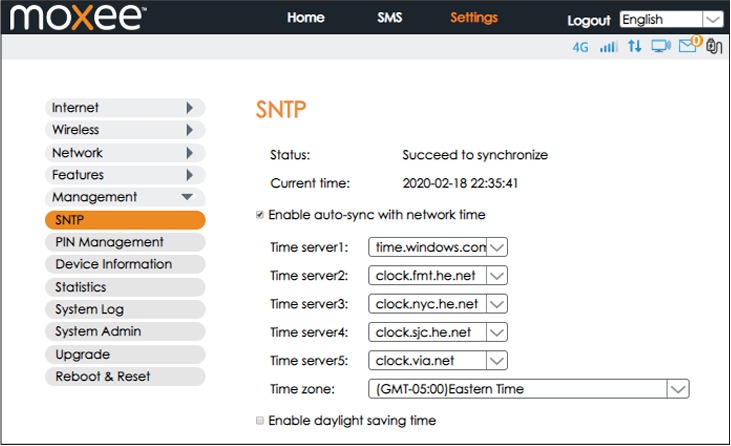The image size is (731, 446).
Task: Open Device Information page
Action: pyautogui.click(x=125, y=264)
